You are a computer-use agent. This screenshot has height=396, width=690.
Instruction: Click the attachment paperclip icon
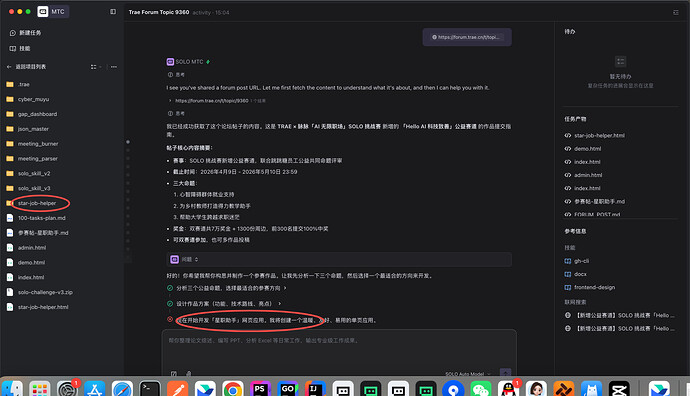(x=188, y=374)
